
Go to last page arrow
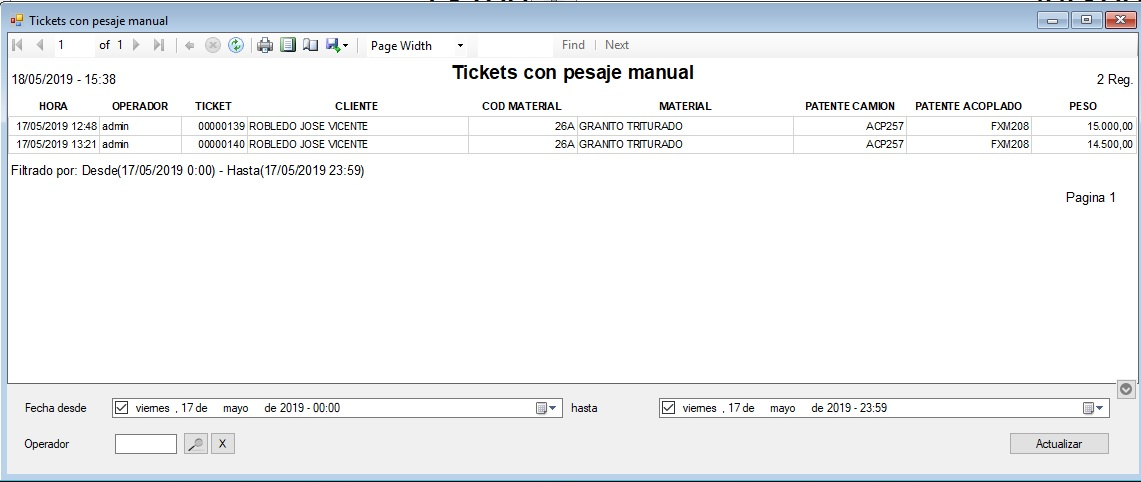click(158, 45)
